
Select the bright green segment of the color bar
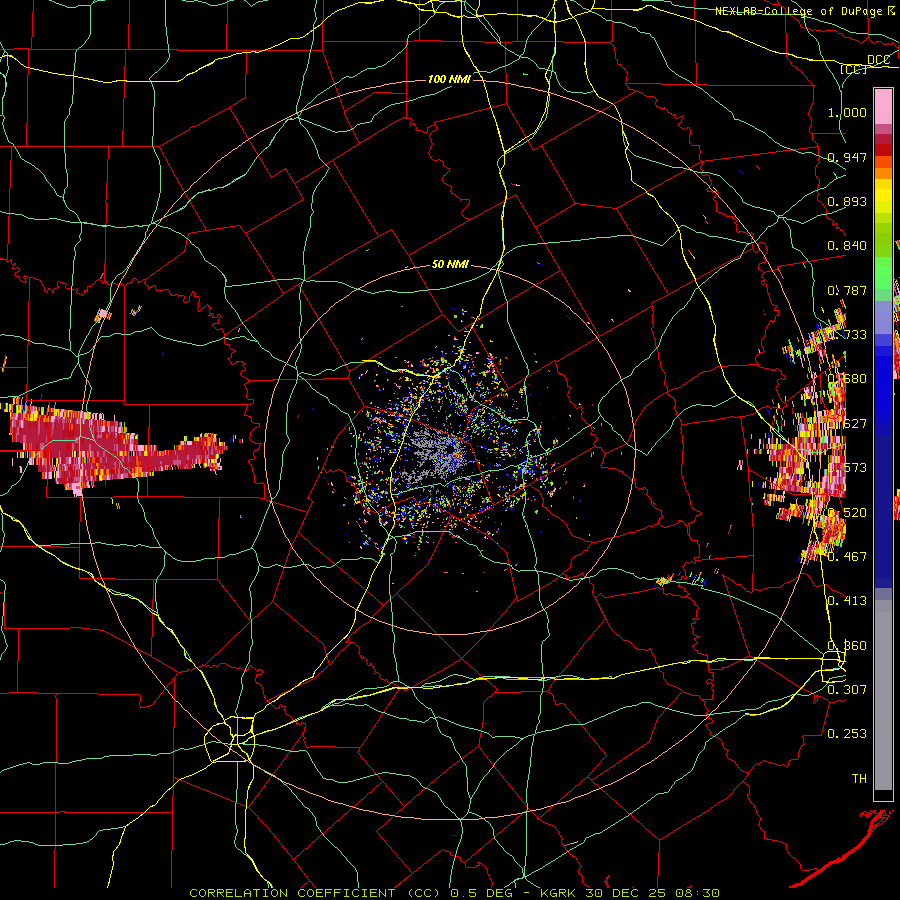click(x=883, y=273)
